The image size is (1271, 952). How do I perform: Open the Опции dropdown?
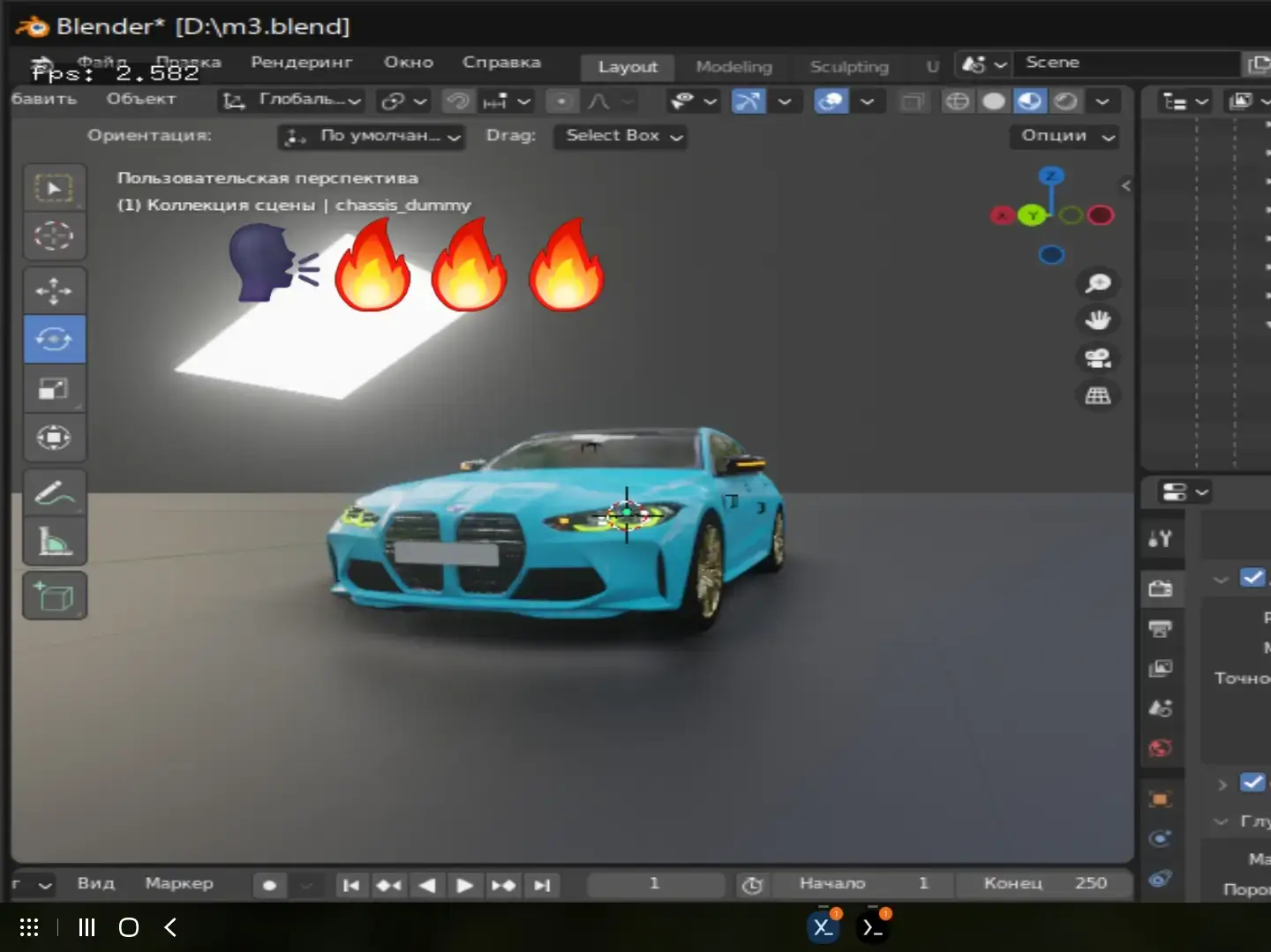tap(1064, 137)
